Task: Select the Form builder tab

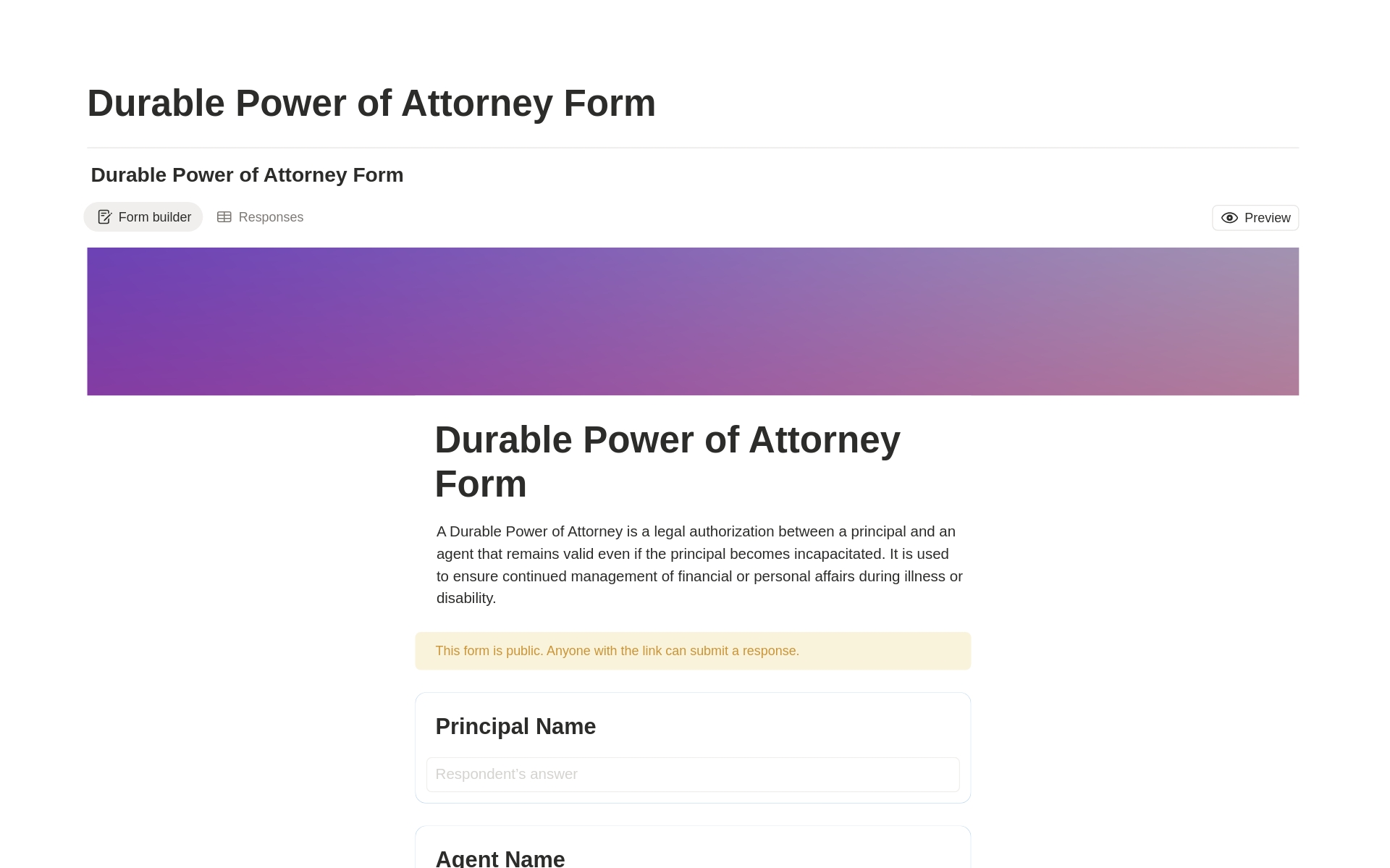Action: click(x=143, y=216)
